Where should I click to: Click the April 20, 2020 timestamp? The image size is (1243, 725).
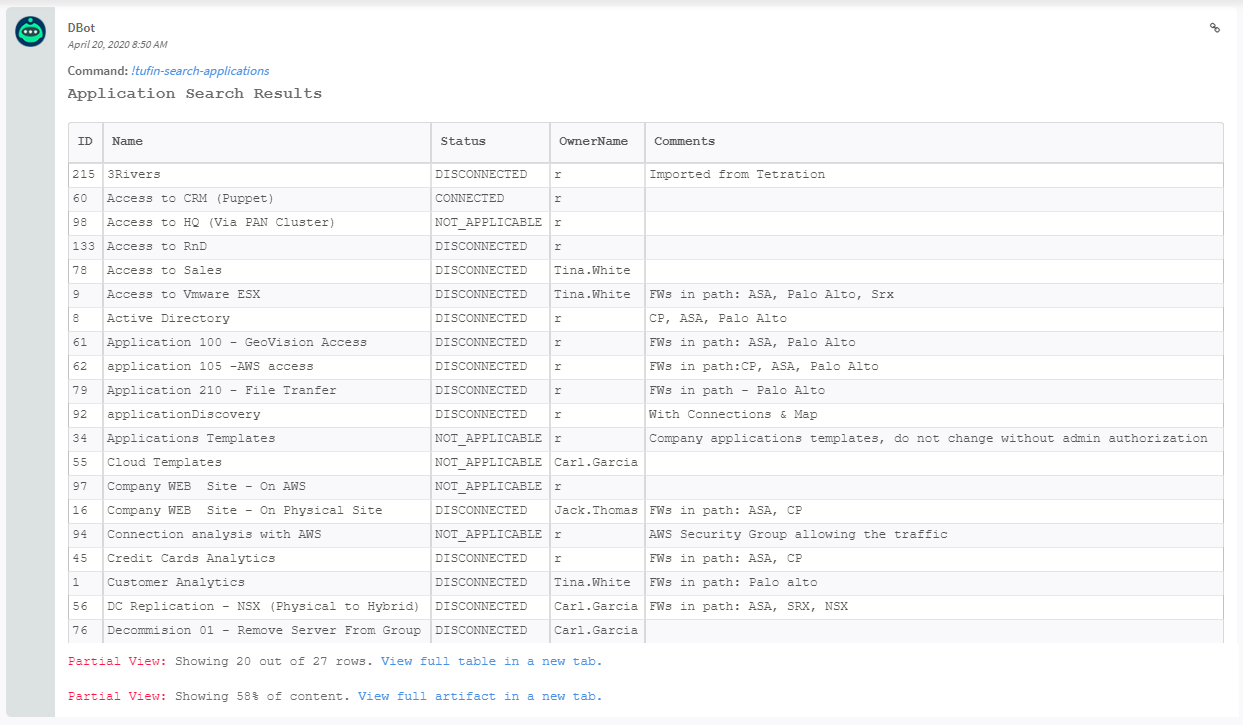click(x=117, y=45)
